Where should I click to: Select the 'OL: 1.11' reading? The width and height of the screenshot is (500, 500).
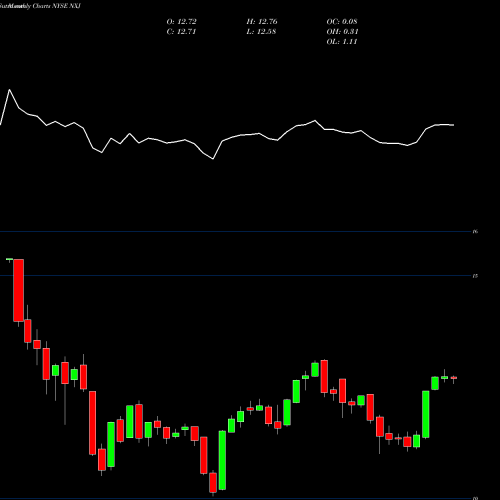tap(342, 42)
